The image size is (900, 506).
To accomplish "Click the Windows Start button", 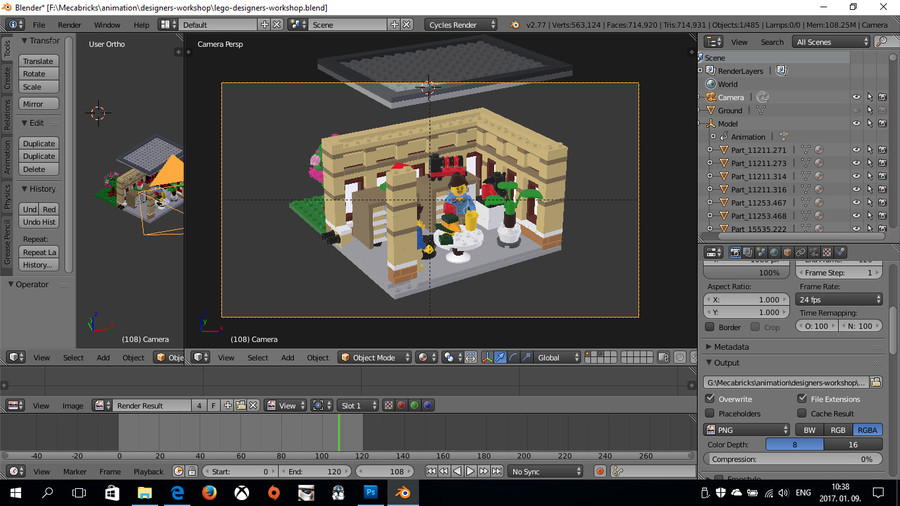I will [15, 492].
